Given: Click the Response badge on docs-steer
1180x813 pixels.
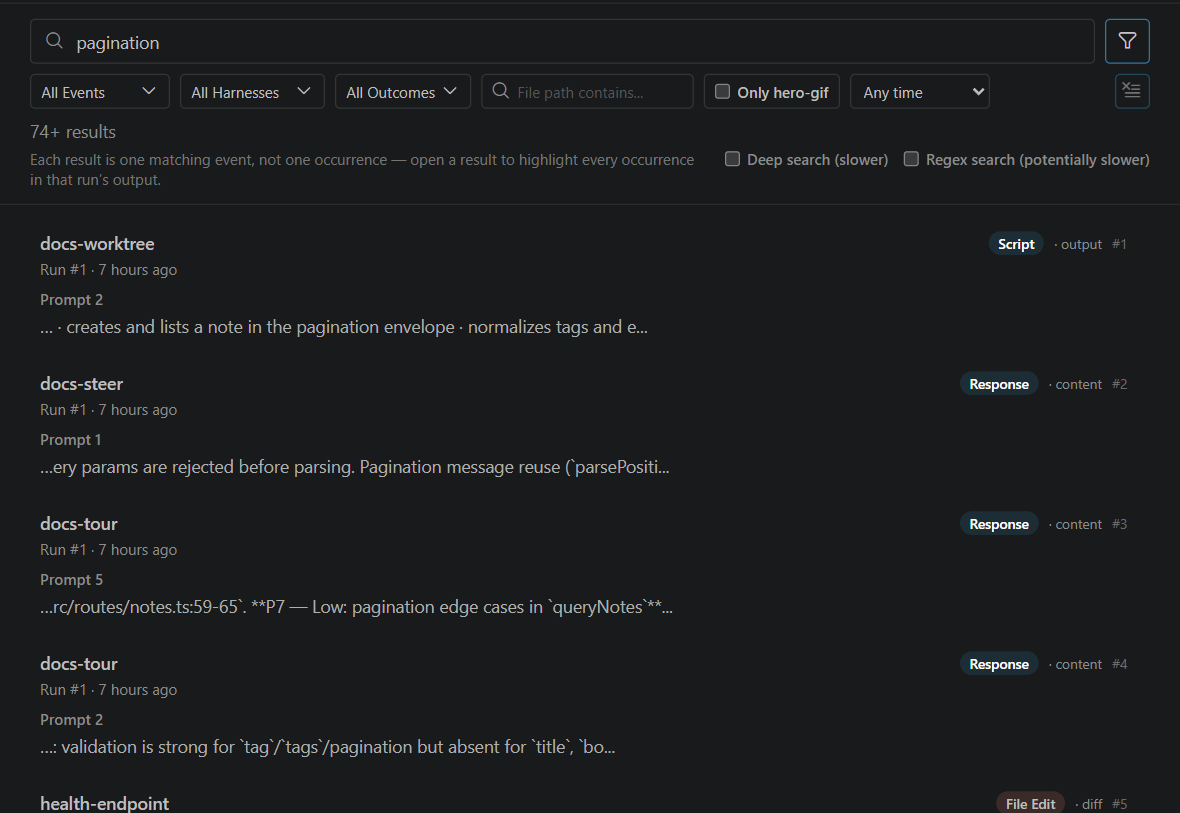Looking at the screenshot, I should pos(999,384).
